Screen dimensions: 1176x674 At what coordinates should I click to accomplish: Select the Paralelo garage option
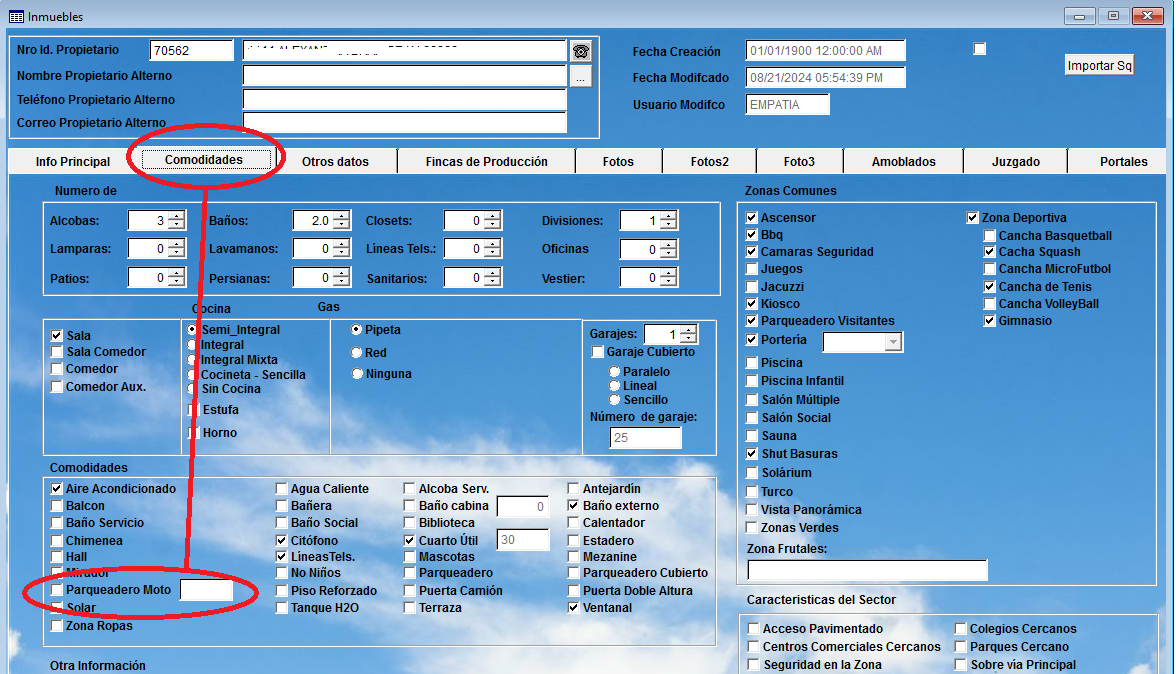[x=614, y=371]
